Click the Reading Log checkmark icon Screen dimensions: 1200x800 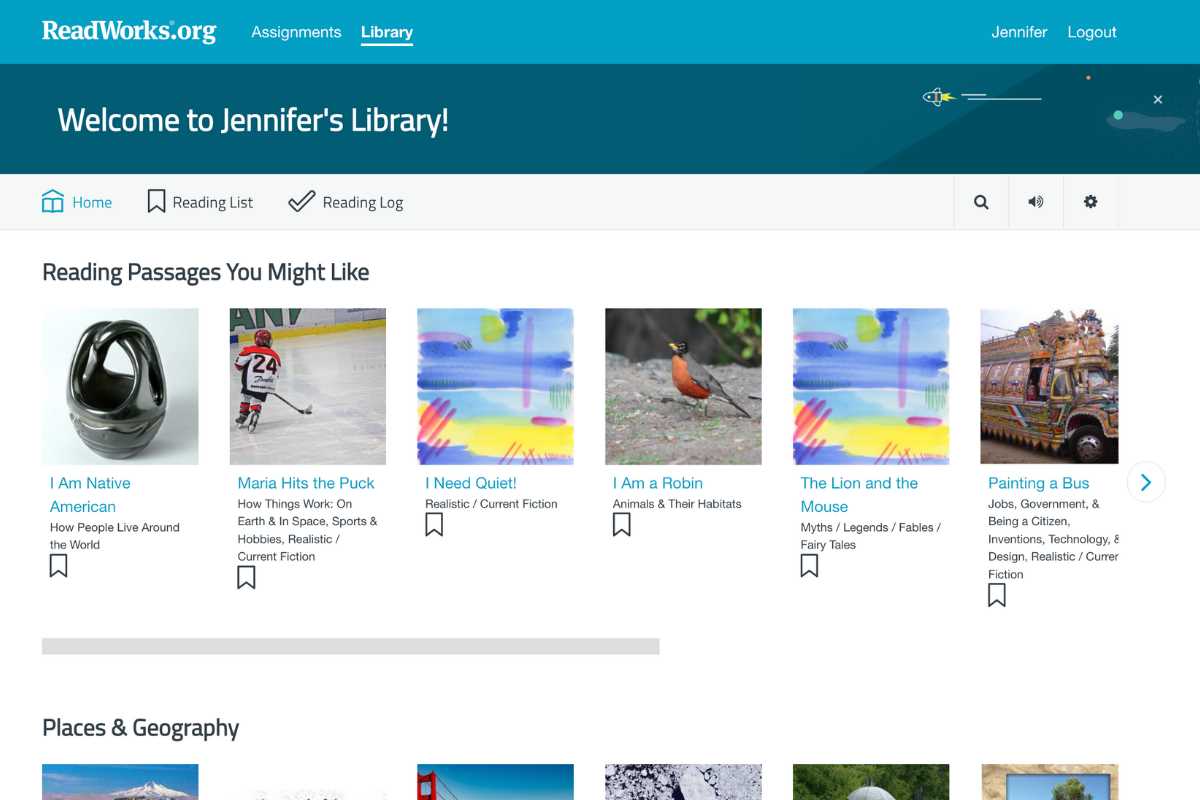(301, 202)
